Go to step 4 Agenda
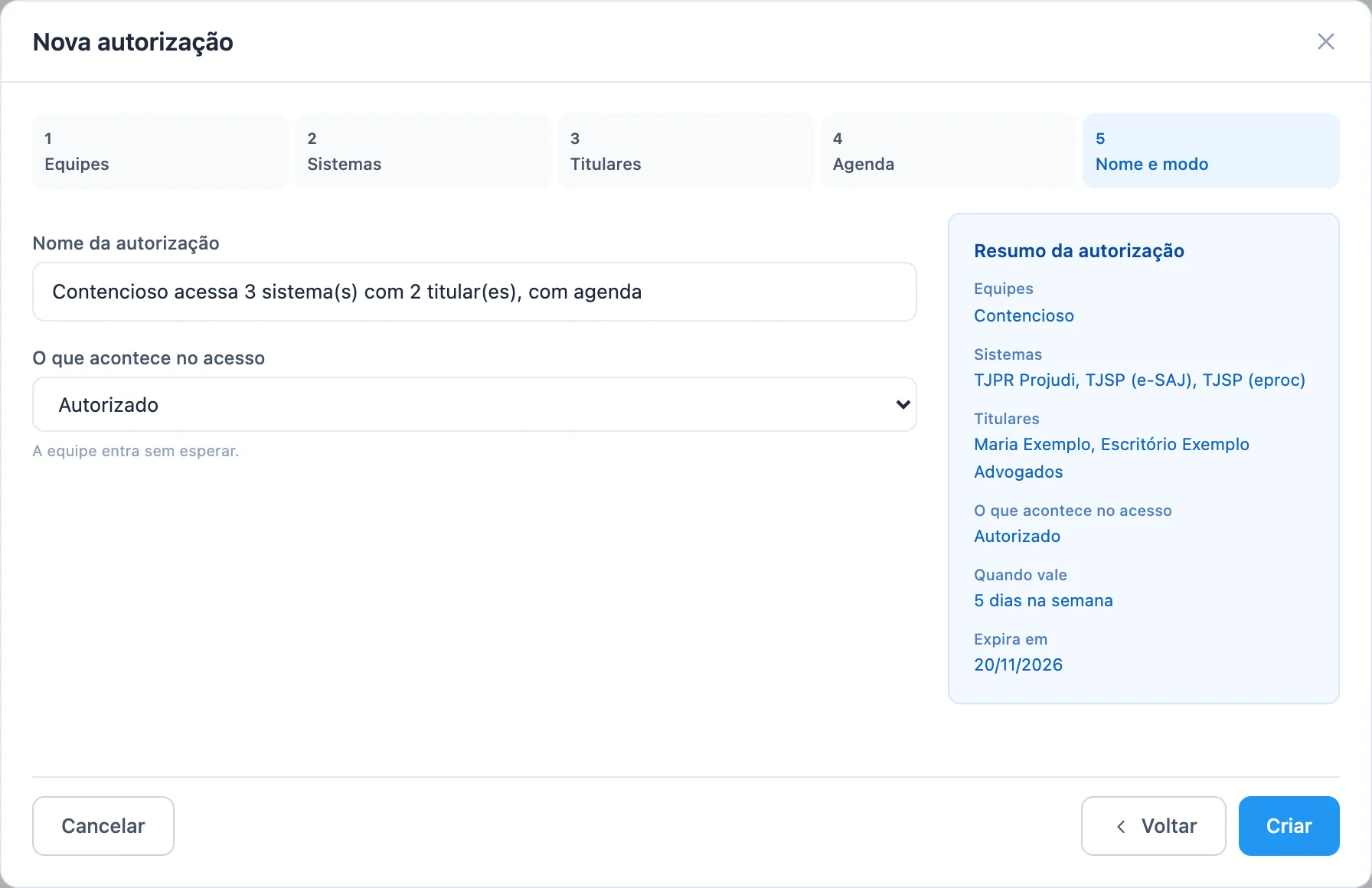Viewport: 1372px width, 888px height. (949, 151)
